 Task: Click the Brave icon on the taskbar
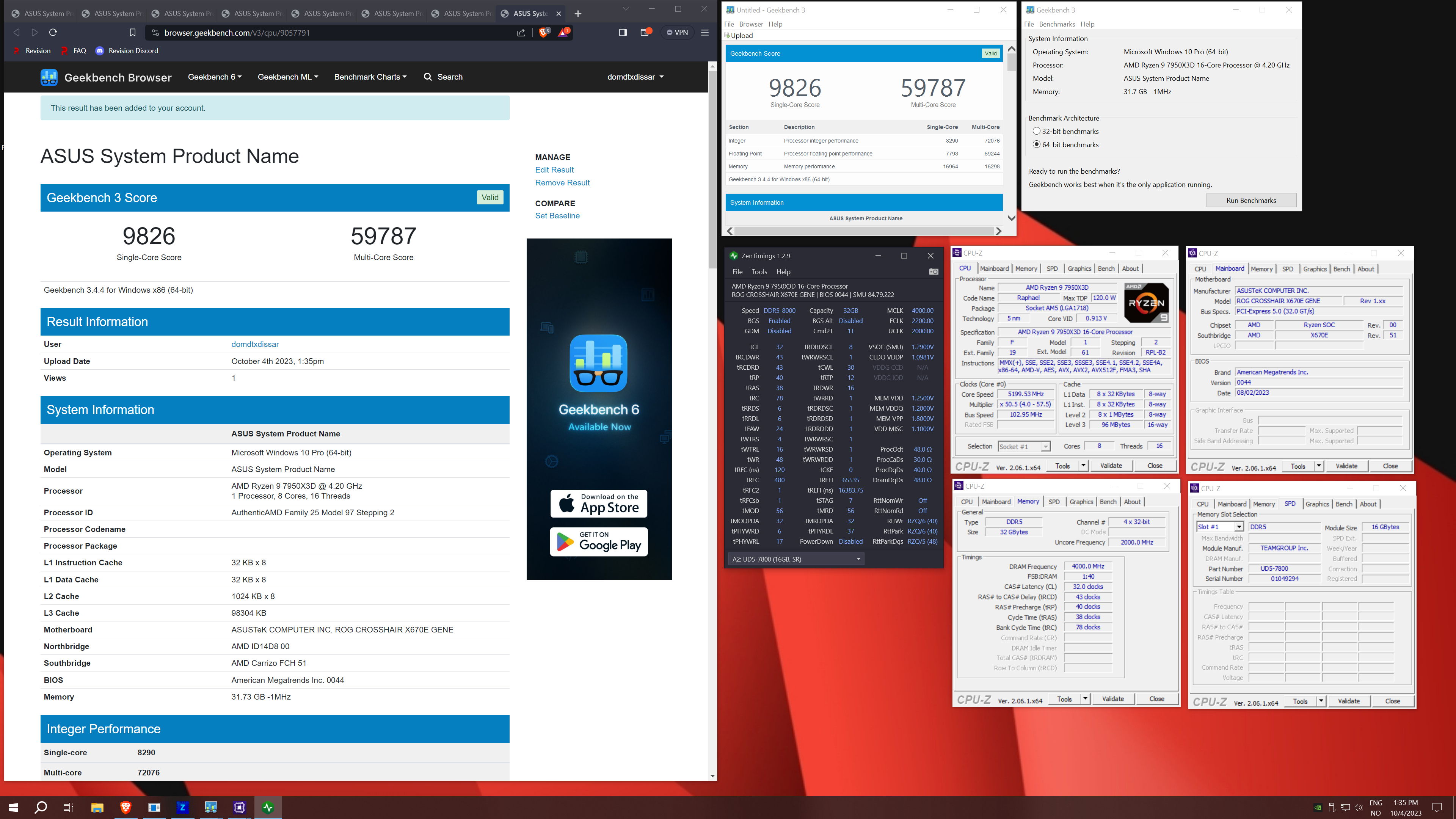pos(126,807)
